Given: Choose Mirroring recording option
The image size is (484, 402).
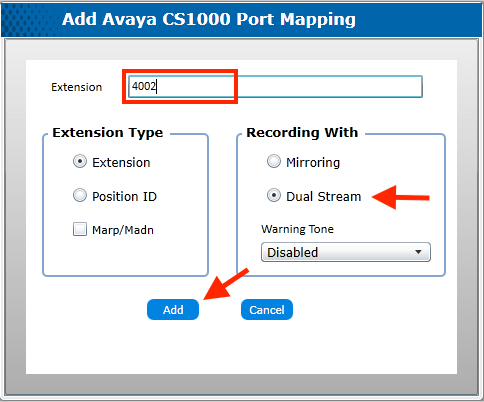Looking at the screenshot, I should coord(274,161).
